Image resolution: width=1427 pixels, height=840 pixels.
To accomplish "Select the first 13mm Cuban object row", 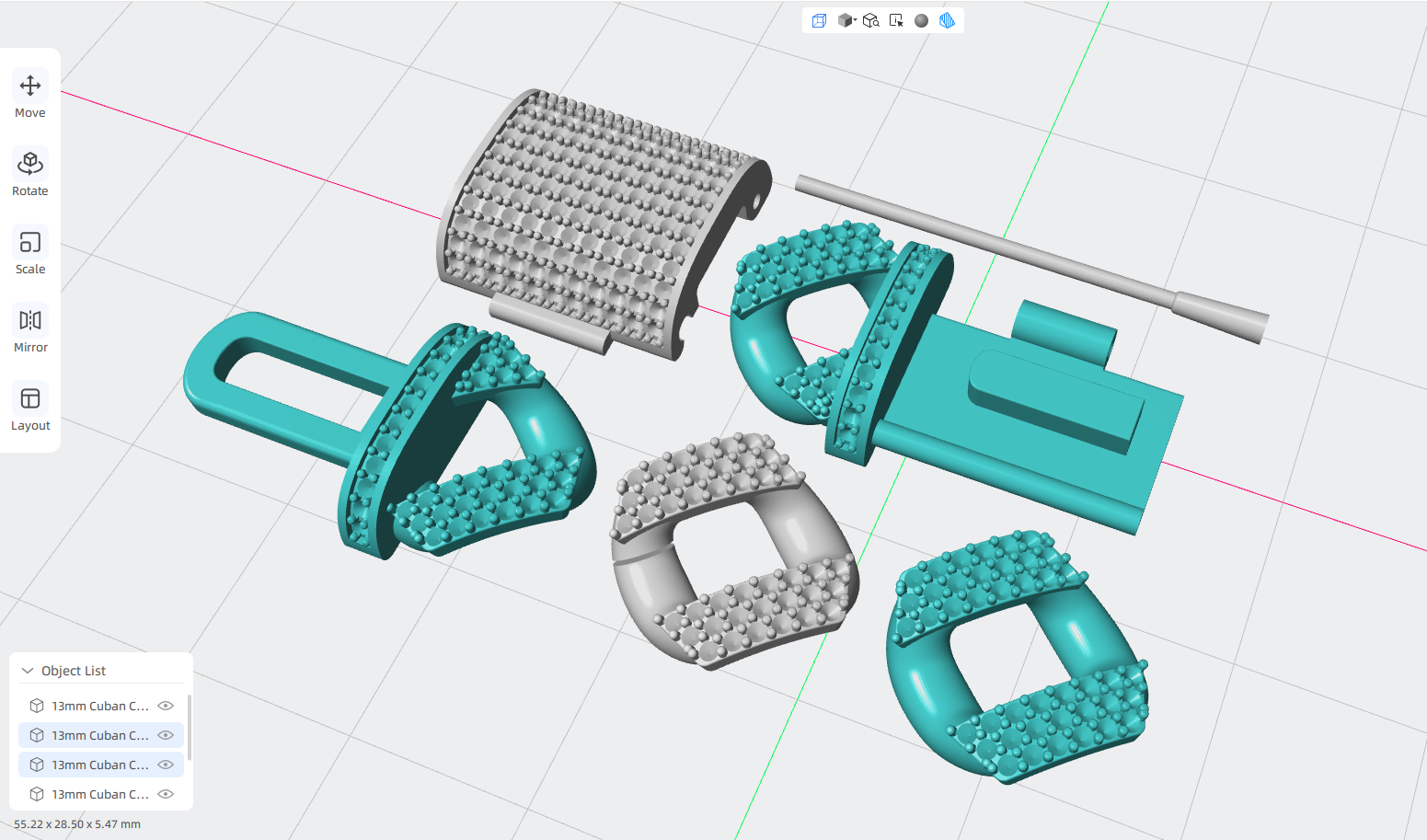I will [x=101, y=706].
